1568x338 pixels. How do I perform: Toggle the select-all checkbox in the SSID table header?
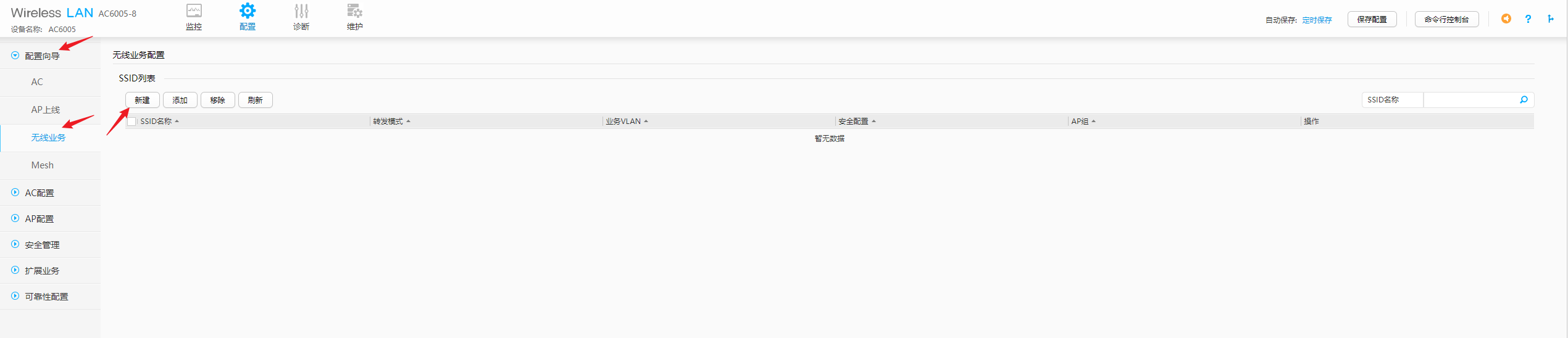coord(131,122)
